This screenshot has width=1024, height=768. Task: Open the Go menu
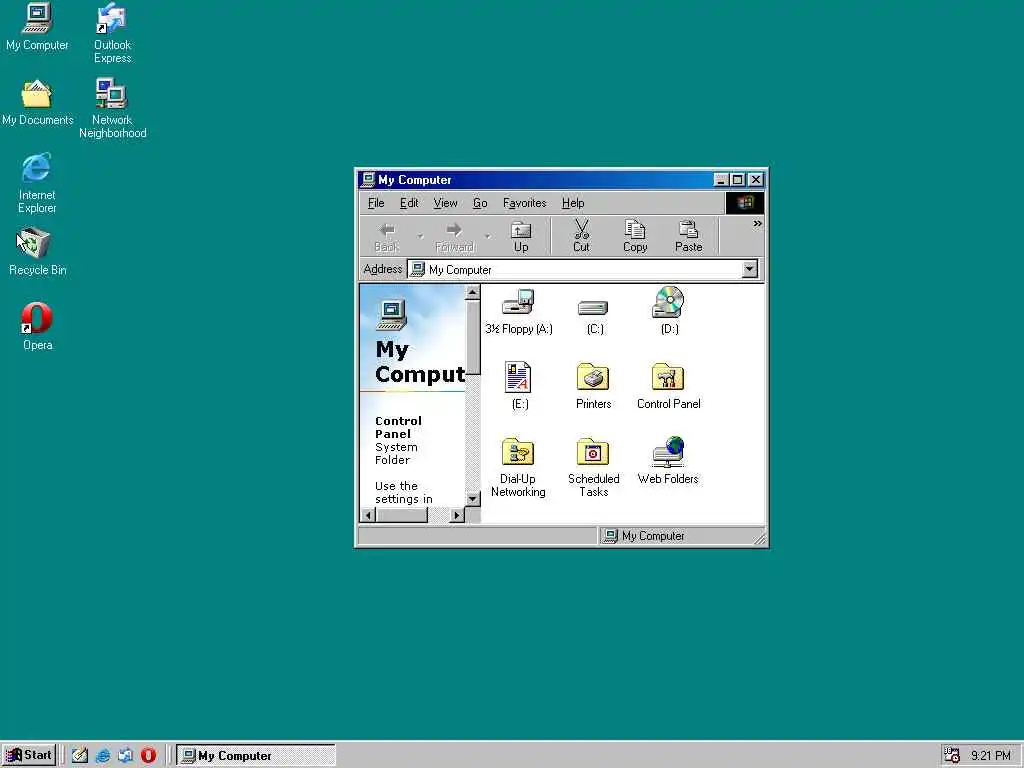(x=480, y=203)
